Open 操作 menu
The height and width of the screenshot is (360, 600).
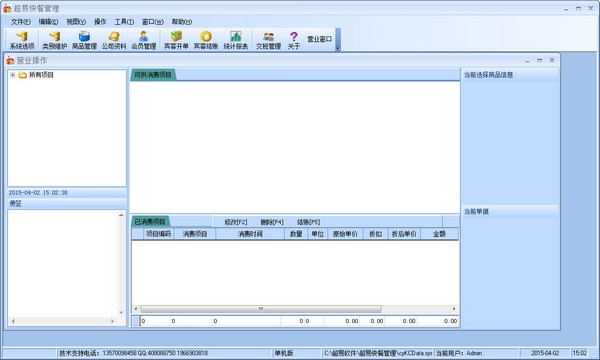100,22
